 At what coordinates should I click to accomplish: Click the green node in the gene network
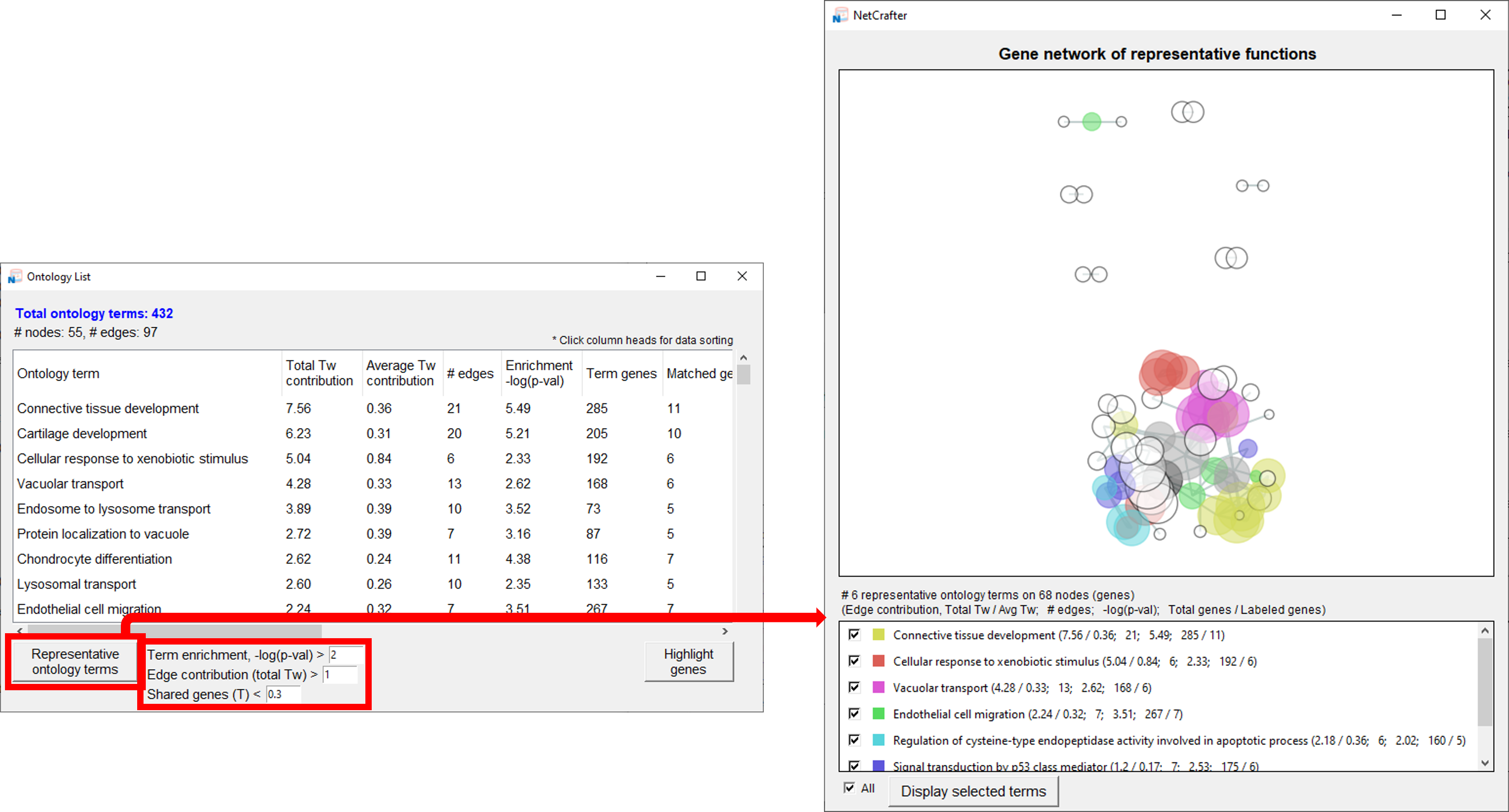1091,122
